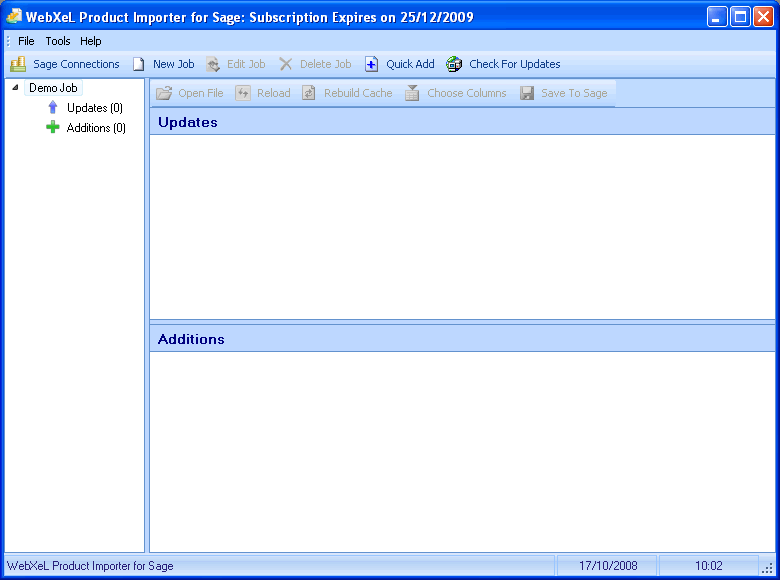This screenshot has width=780, height=580.
Task: Open the File menu
Action: (26, 41)
